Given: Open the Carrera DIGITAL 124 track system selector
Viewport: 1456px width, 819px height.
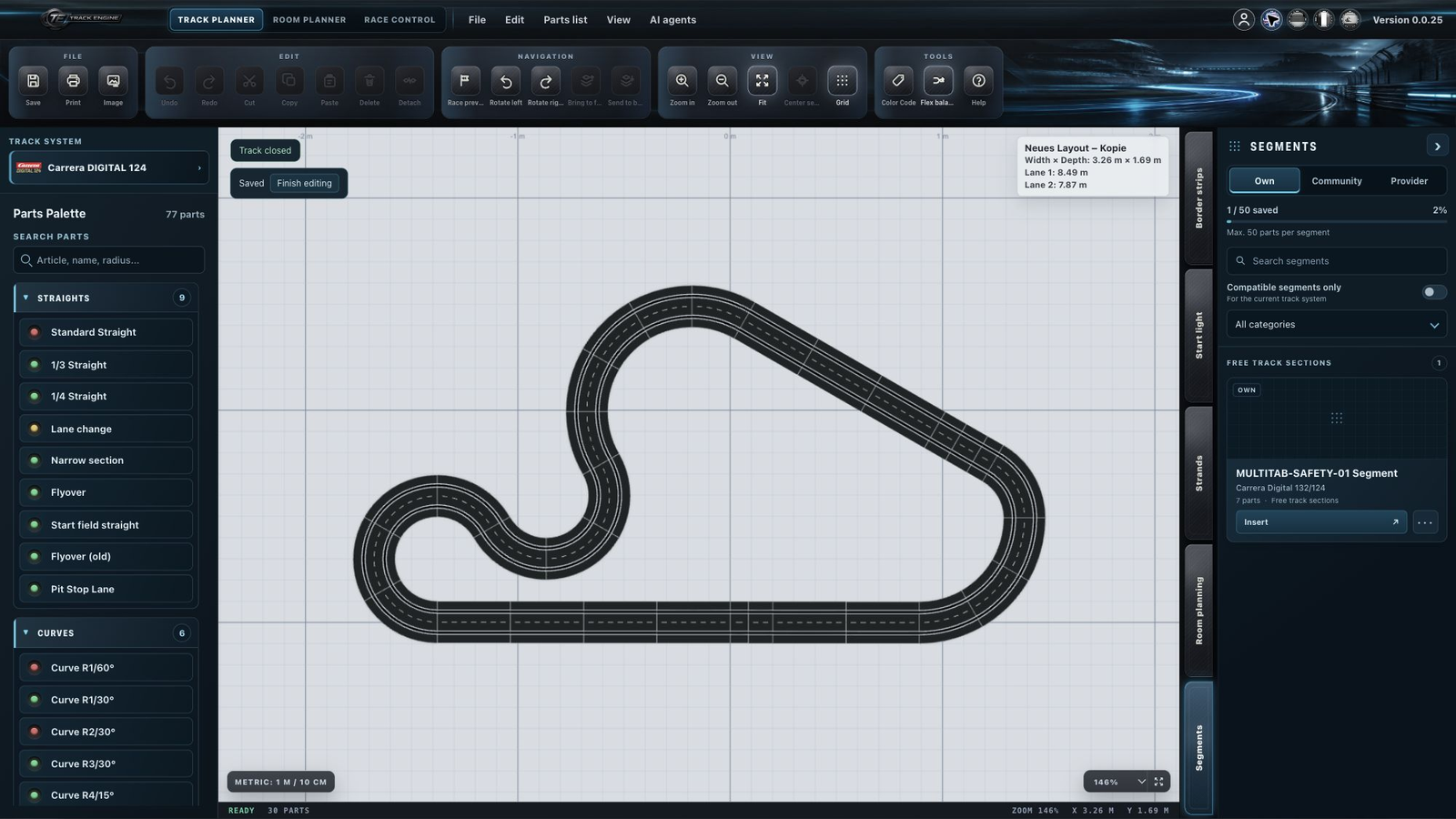Looking at the screenshot, I should click(109, 167).
